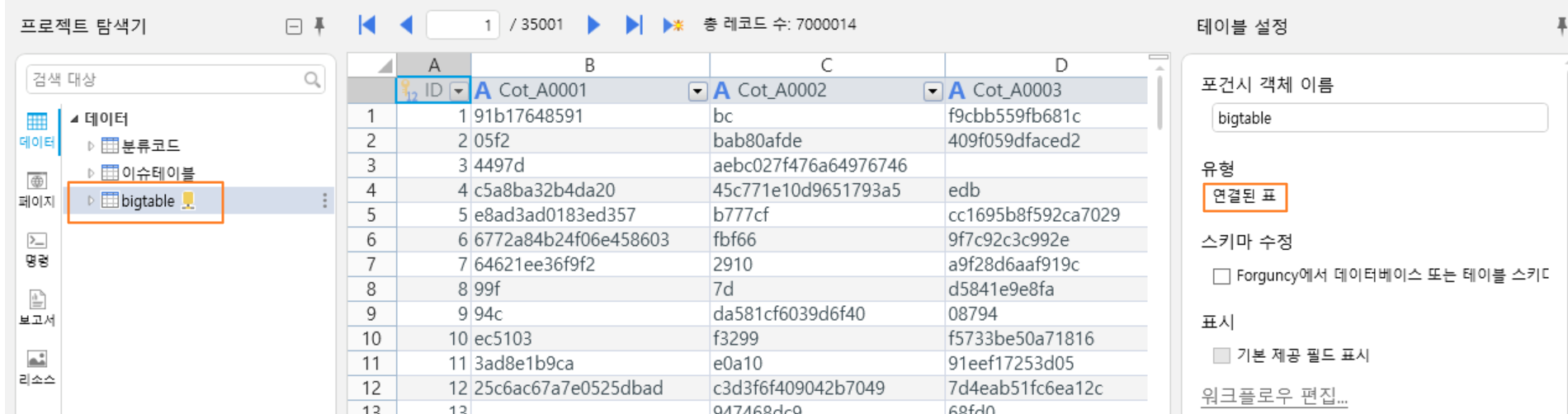Viewport: 1568px width, 414px height.
Task: Go to the first record page
Action: (x=367, y=25)
